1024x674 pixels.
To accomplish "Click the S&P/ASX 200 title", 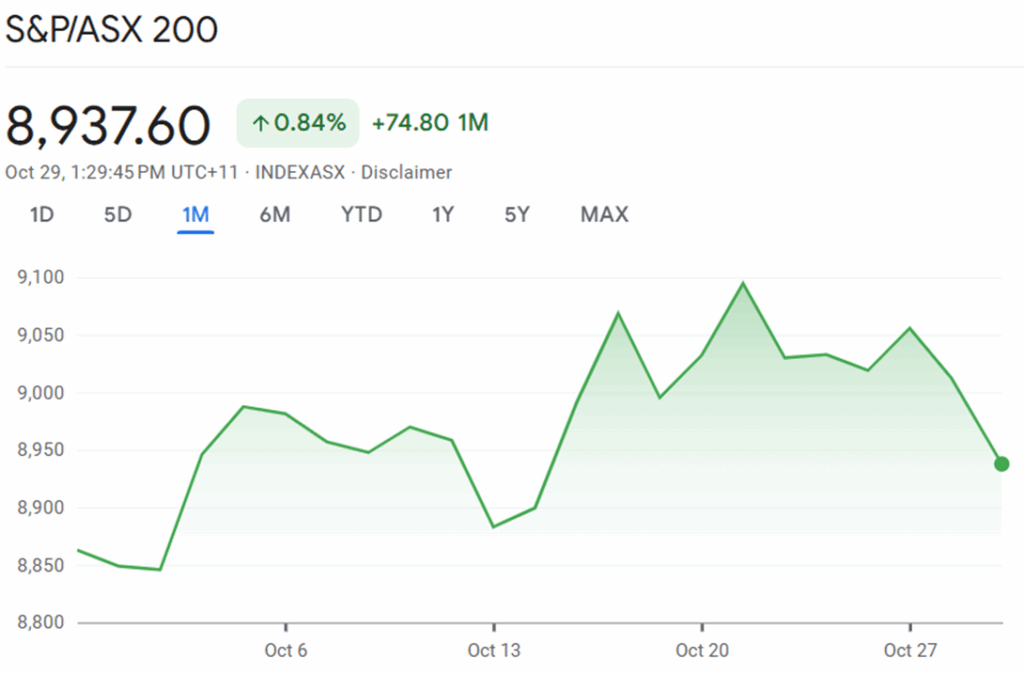I will click(112, 30).
